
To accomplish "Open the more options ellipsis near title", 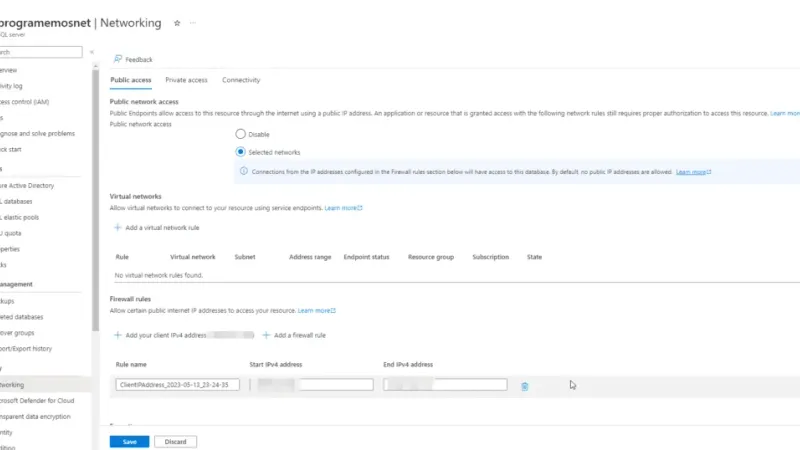I will pyautogui.click(x=193, y=22).
